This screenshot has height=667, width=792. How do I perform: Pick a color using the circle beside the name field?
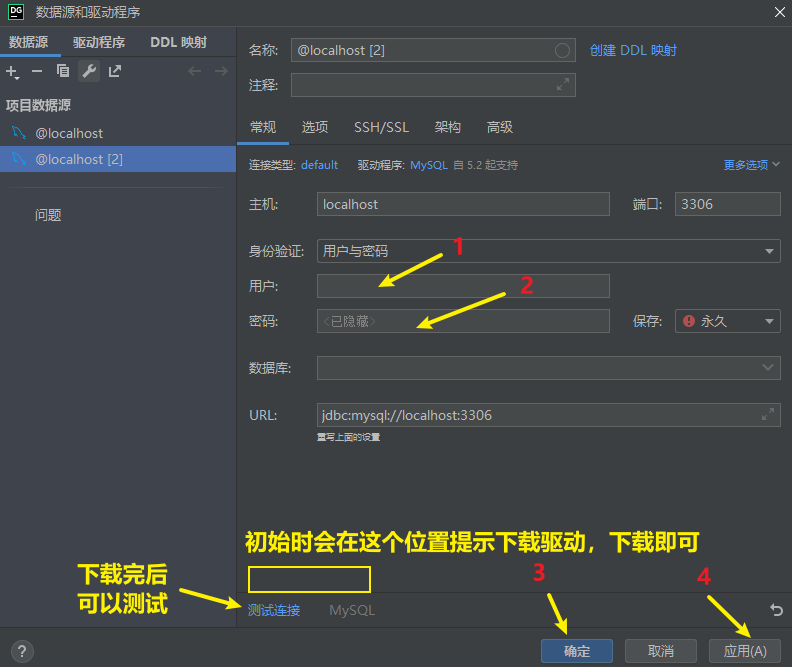click(563, 50)
